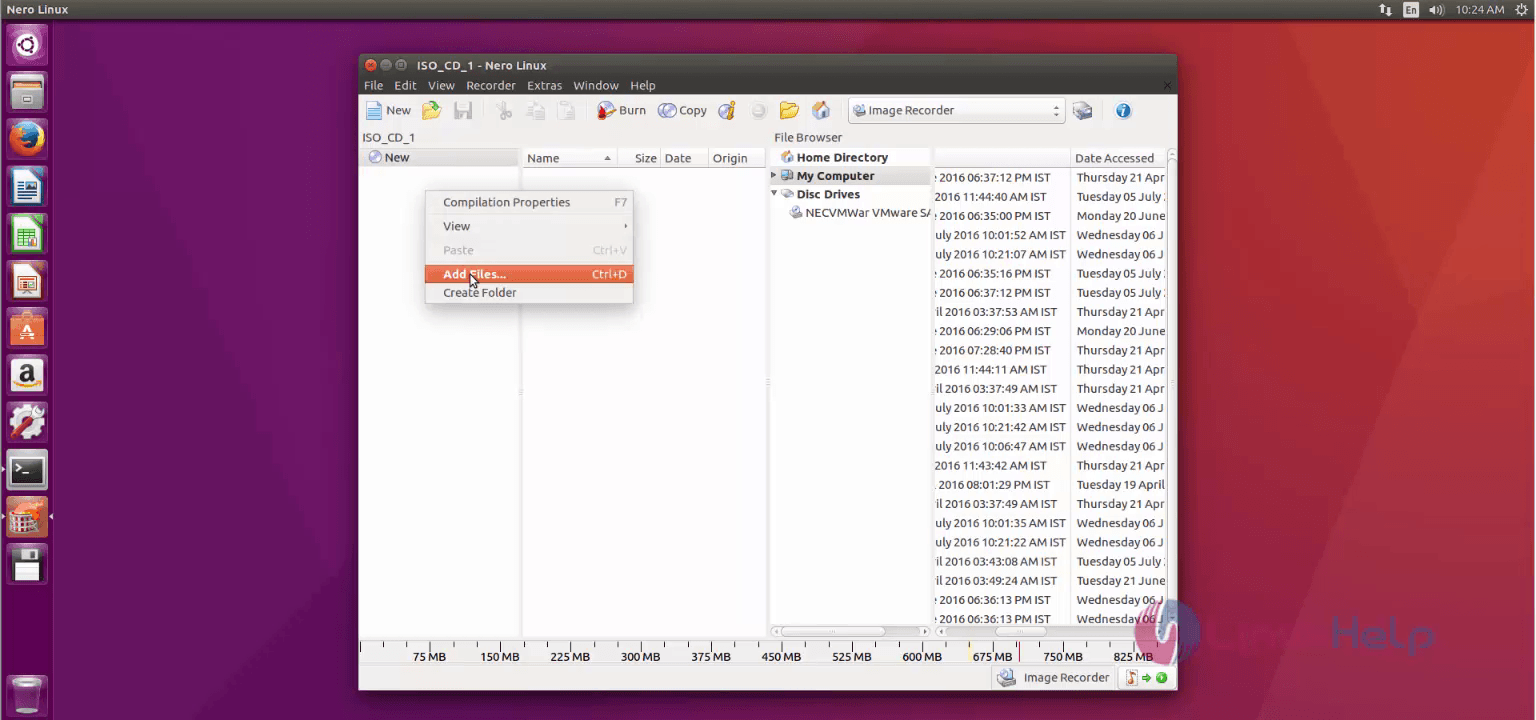Click the Burn button in toolbar

click(x=622, y=111)
